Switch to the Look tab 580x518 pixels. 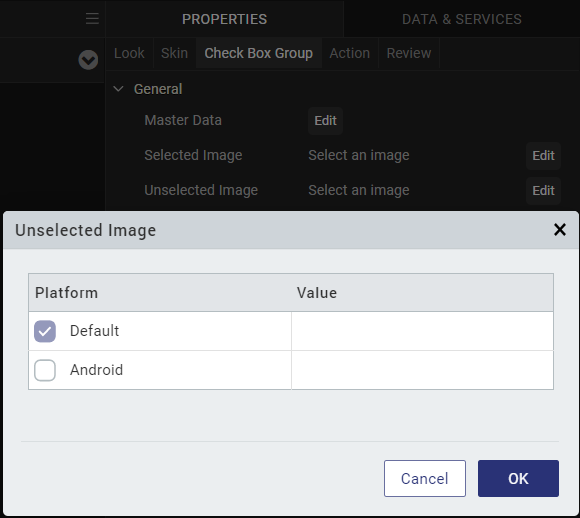[129, 53]
